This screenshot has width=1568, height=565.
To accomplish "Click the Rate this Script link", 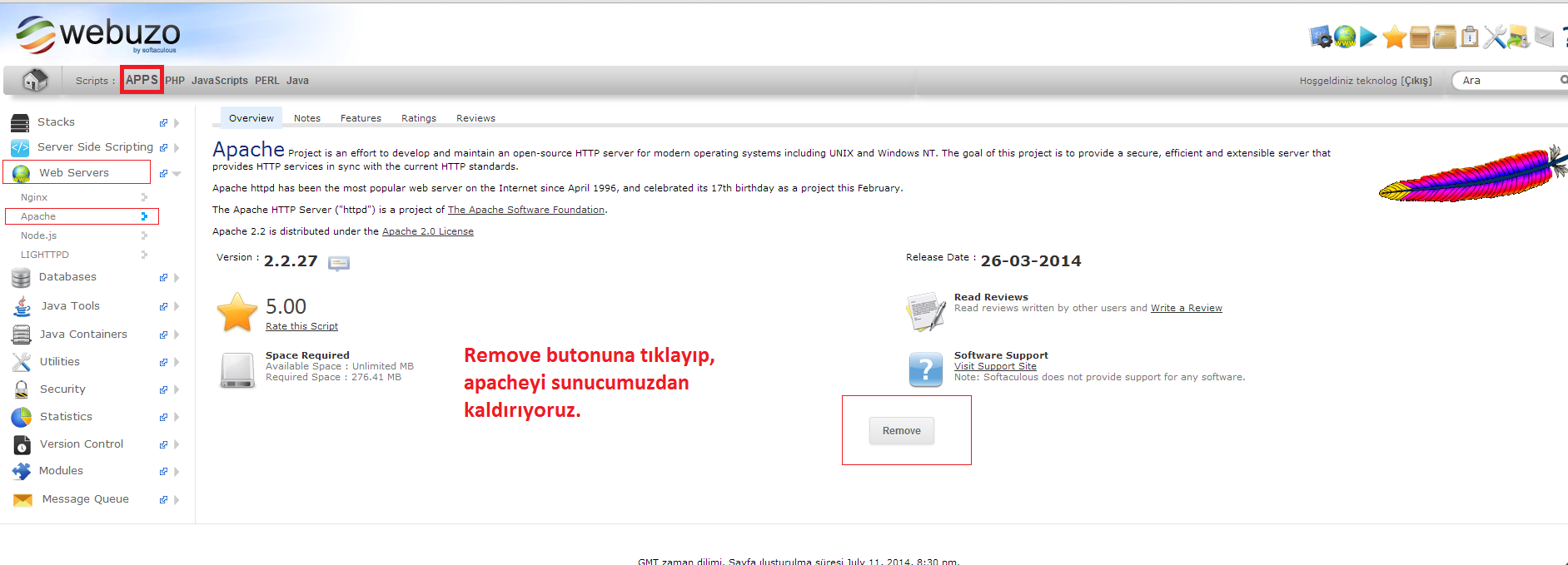I will (301, 326).
